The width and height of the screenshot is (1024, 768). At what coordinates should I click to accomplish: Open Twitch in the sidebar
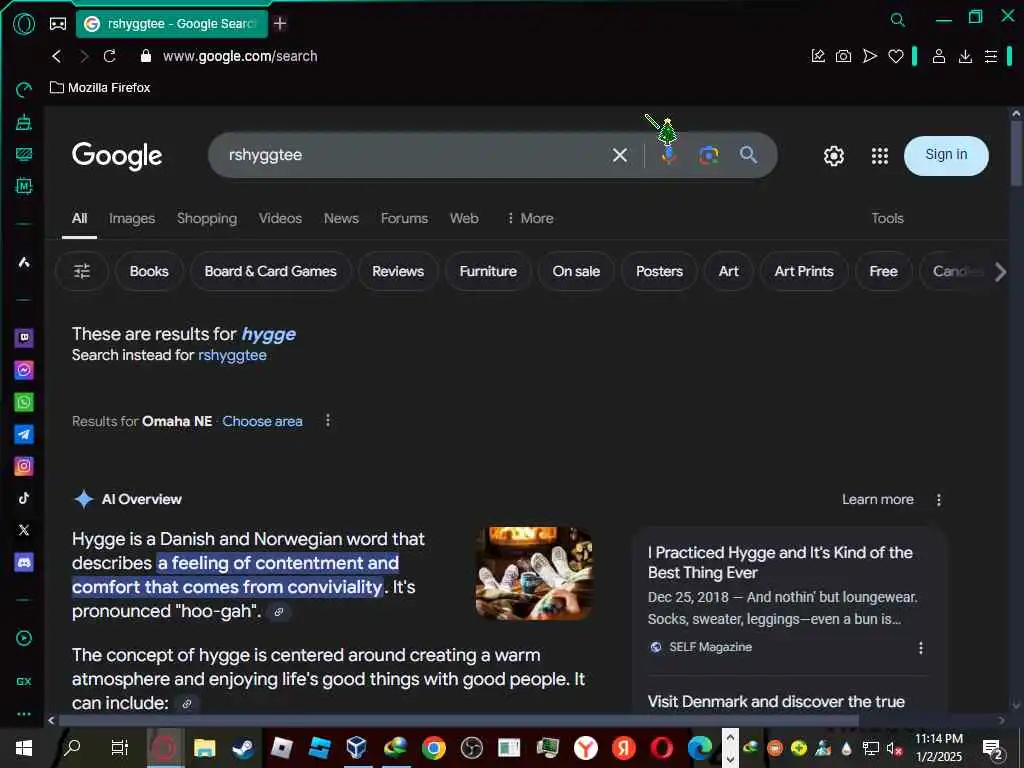coord(24,338)
